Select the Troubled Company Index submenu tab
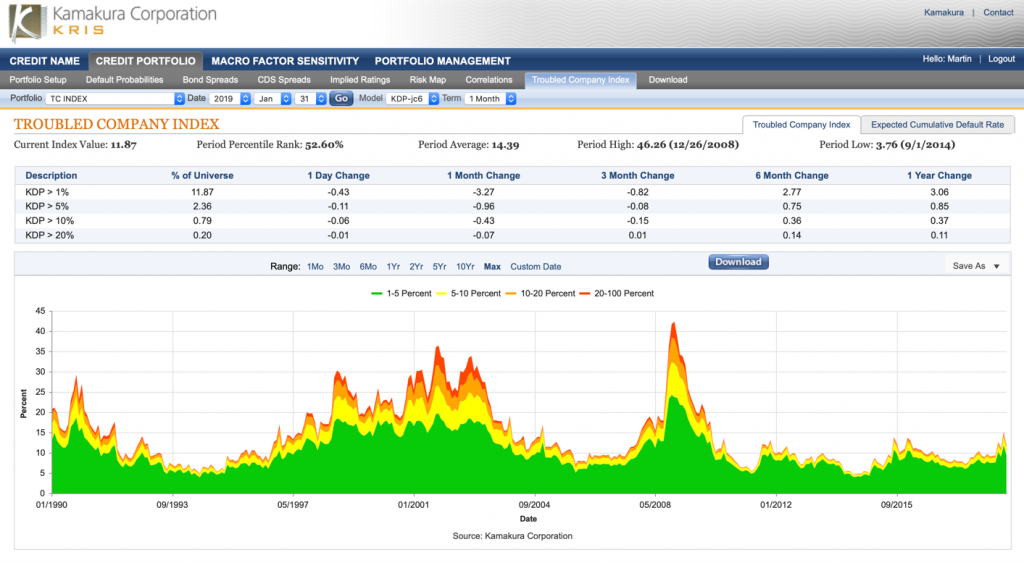The height and width of the screenshot is (563, 1024). point(580,80)
